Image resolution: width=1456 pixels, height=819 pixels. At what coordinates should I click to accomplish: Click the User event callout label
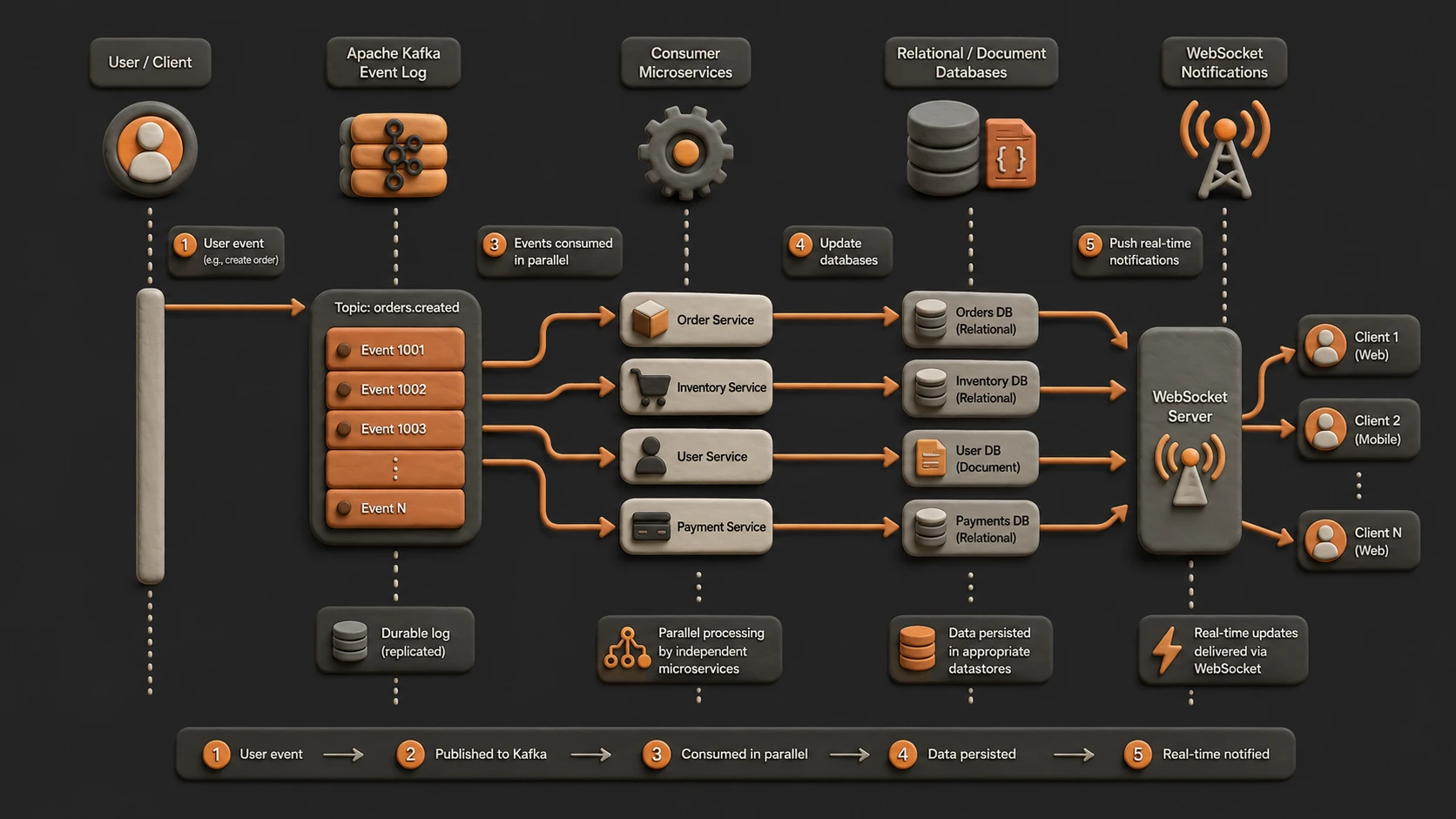(x=226, y=251)
